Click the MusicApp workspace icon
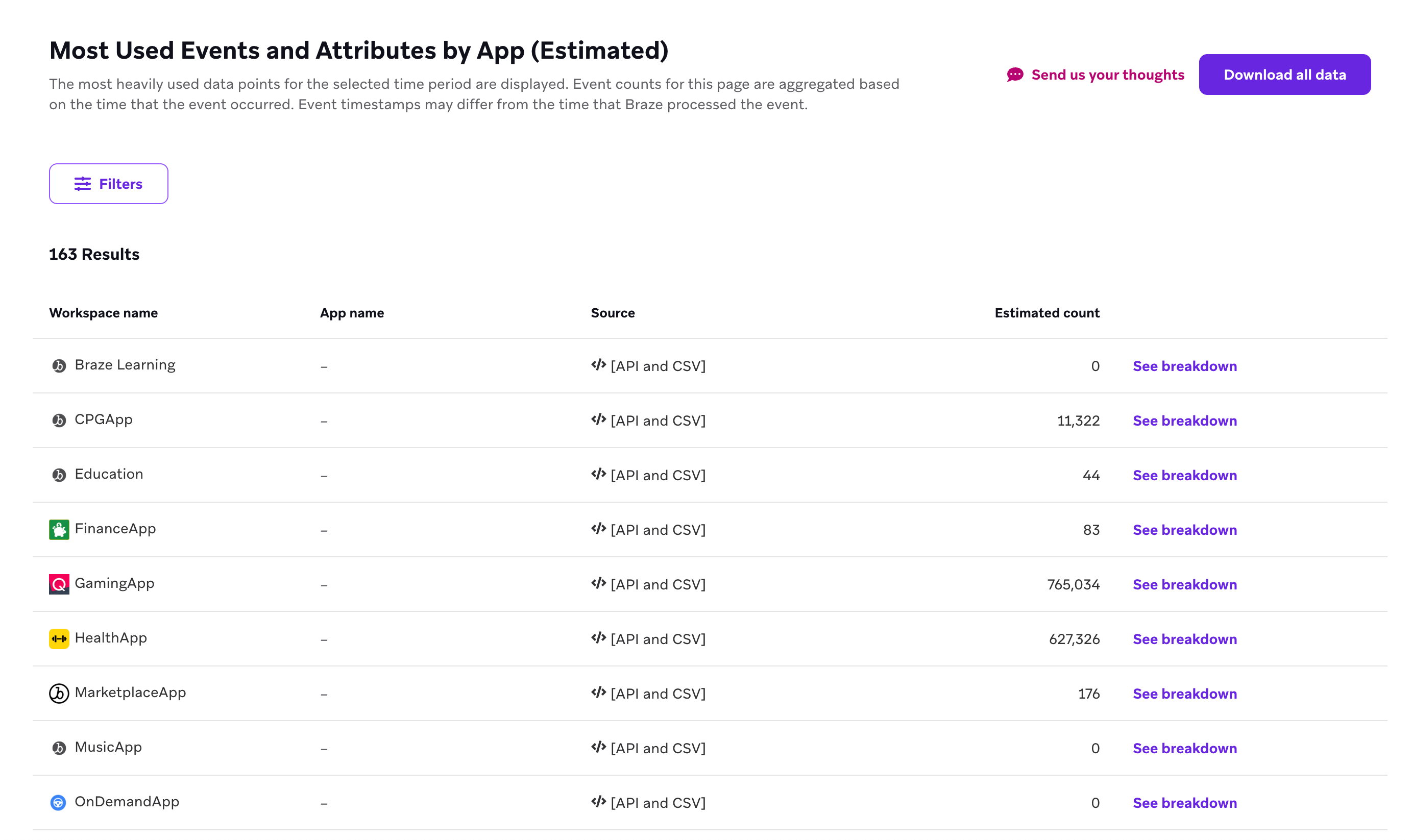 click(x=59, y=748)
